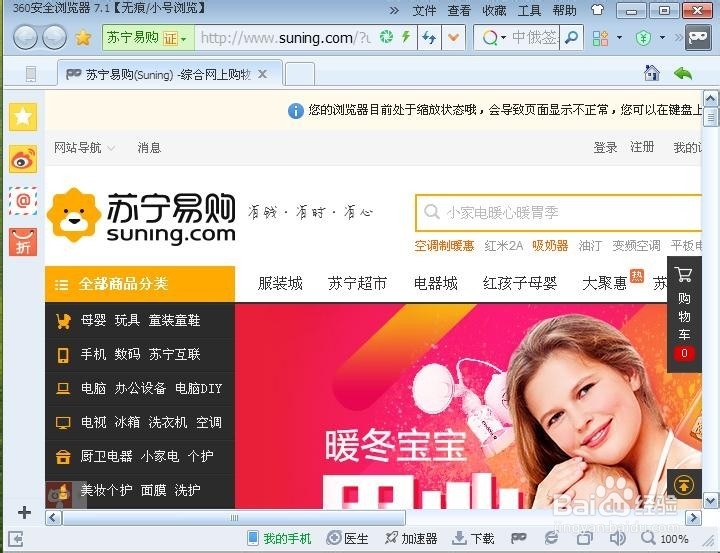720x553 pixels.
Task: Click the green shield security icon
Action: (643, 38)
